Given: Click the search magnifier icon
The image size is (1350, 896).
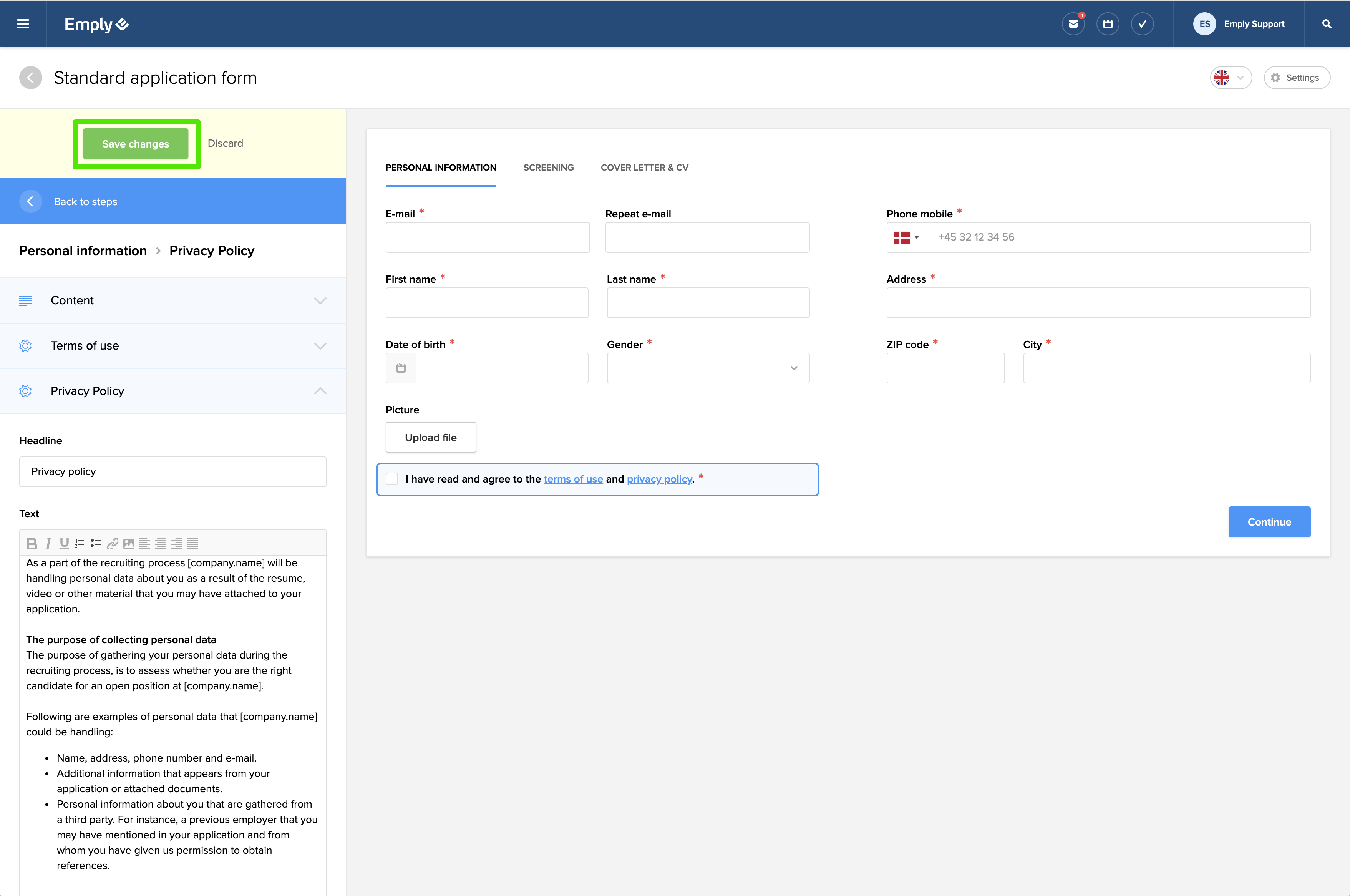Looking at the screenshot, I should pos(1327,24).
